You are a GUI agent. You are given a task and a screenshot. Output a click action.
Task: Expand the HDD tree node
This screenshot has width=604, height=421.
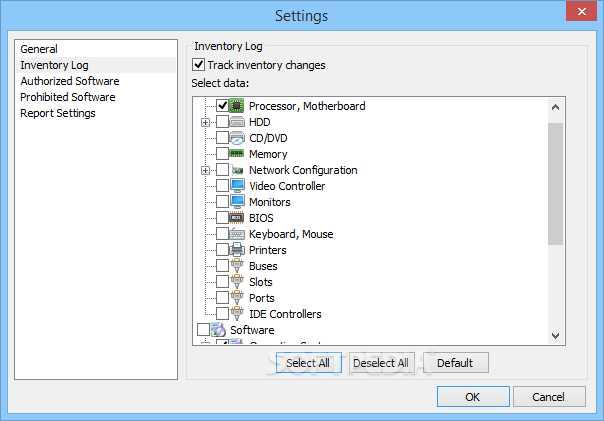click(205, 122)
